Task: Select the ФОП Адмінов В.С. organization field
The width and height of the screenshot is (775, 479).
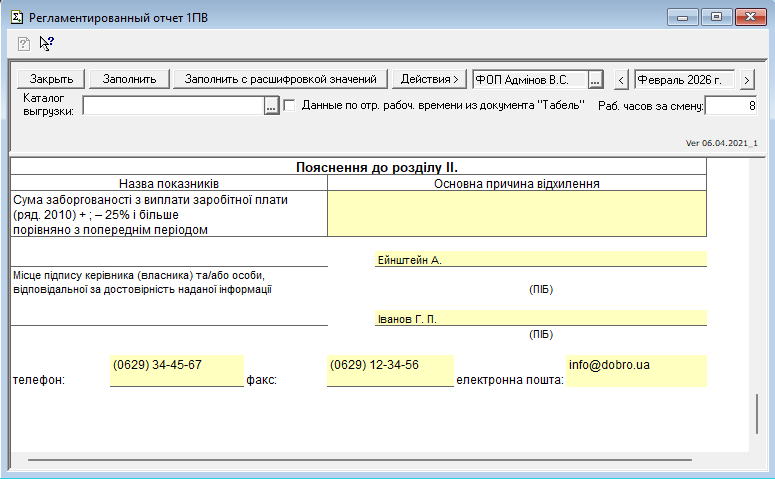Action: (529, 79)
